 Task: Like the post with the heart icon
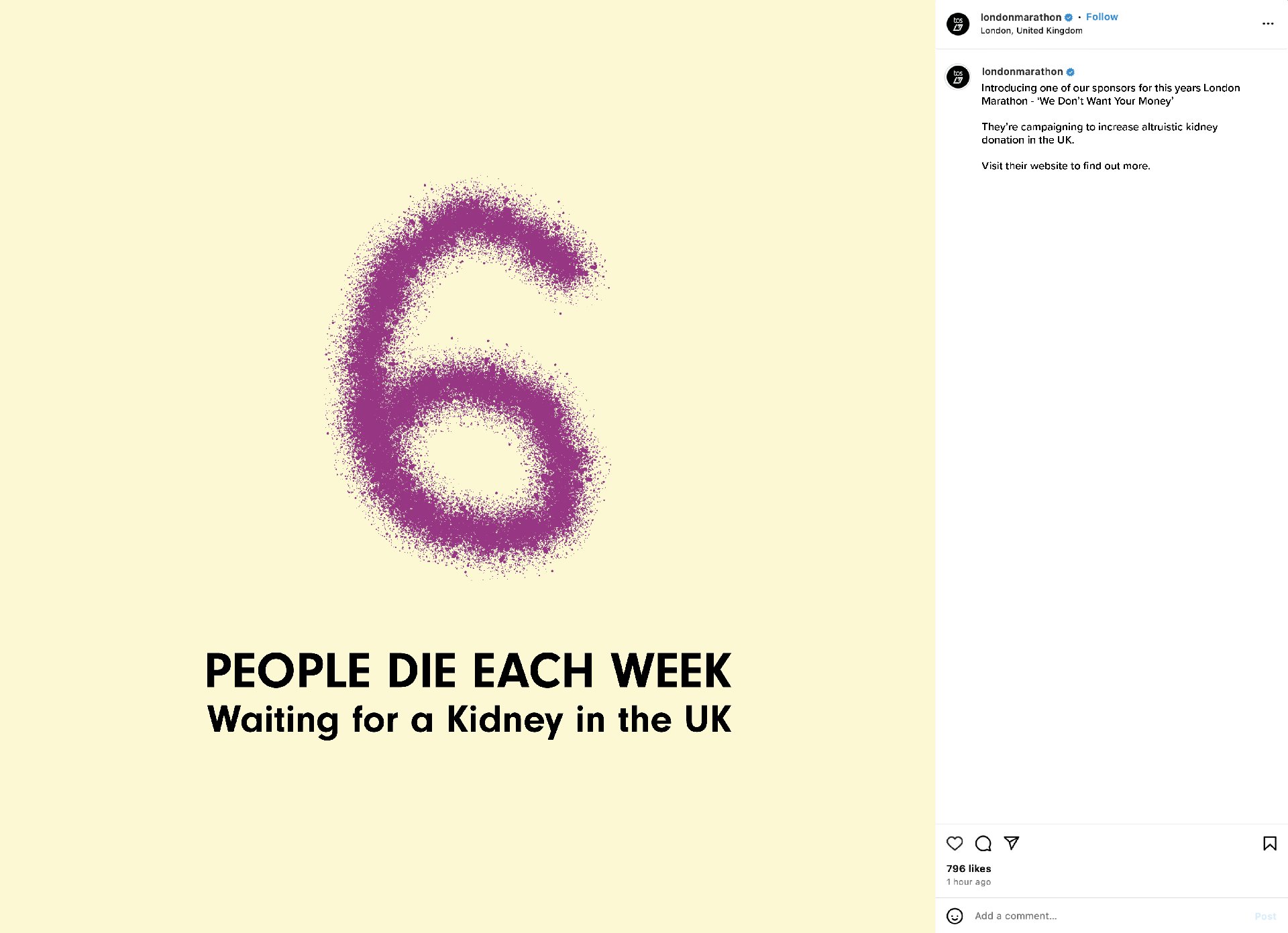pyautogui.click(x=955, y=843)
